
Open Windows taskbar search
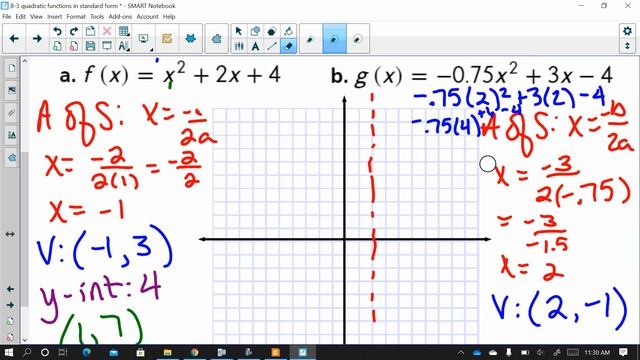[27, 352]
